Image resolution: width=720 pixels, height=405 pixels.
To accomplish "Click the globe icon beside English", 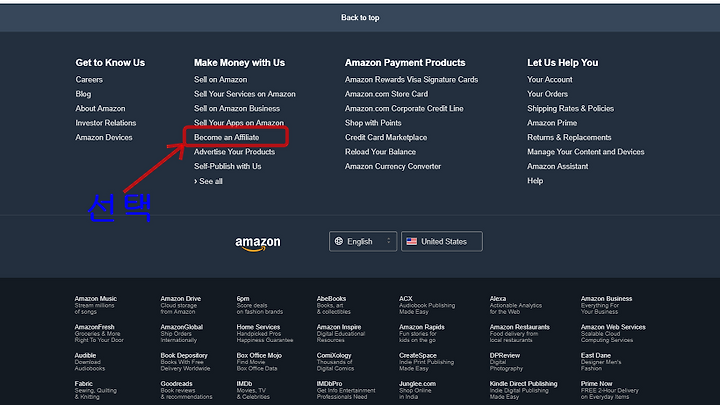I will click(339, 241).
